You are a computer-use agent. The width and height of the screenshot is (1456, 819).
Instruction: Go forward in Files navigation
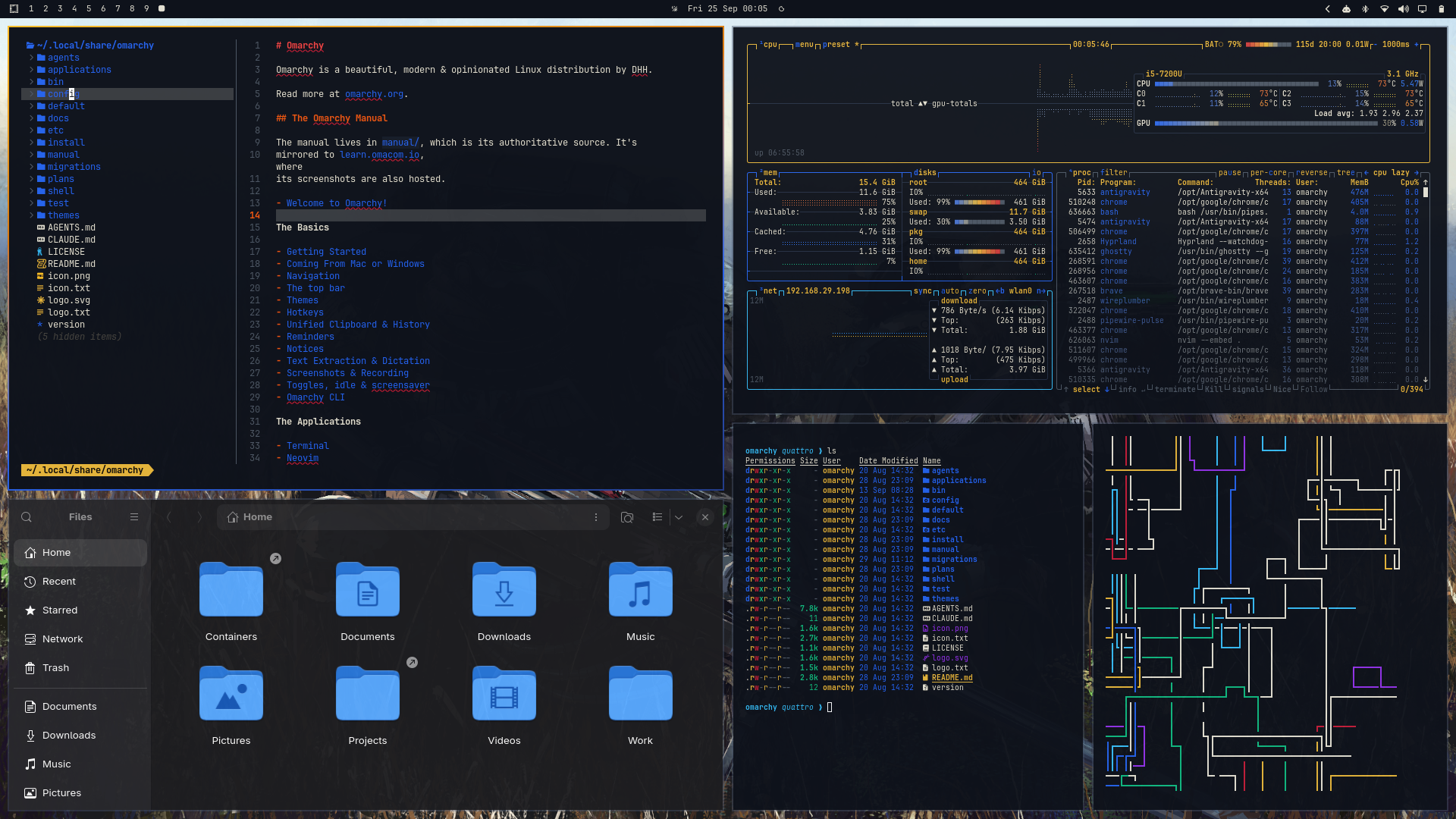pyautogui.click(x=199, y=517)
